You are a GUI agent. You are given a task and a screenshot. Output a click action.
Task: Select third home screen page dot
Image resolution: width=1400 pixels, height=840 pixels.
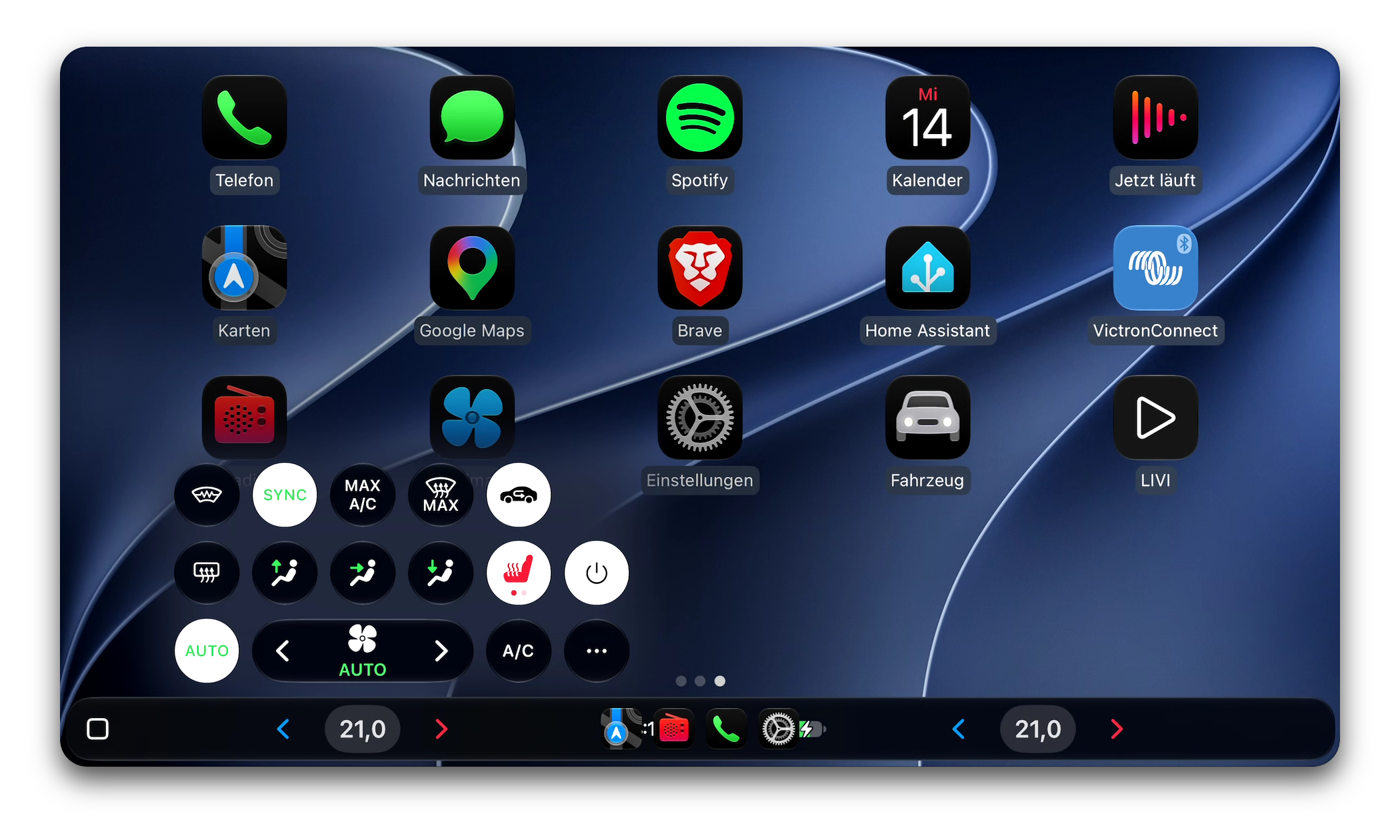click(720, 681)
